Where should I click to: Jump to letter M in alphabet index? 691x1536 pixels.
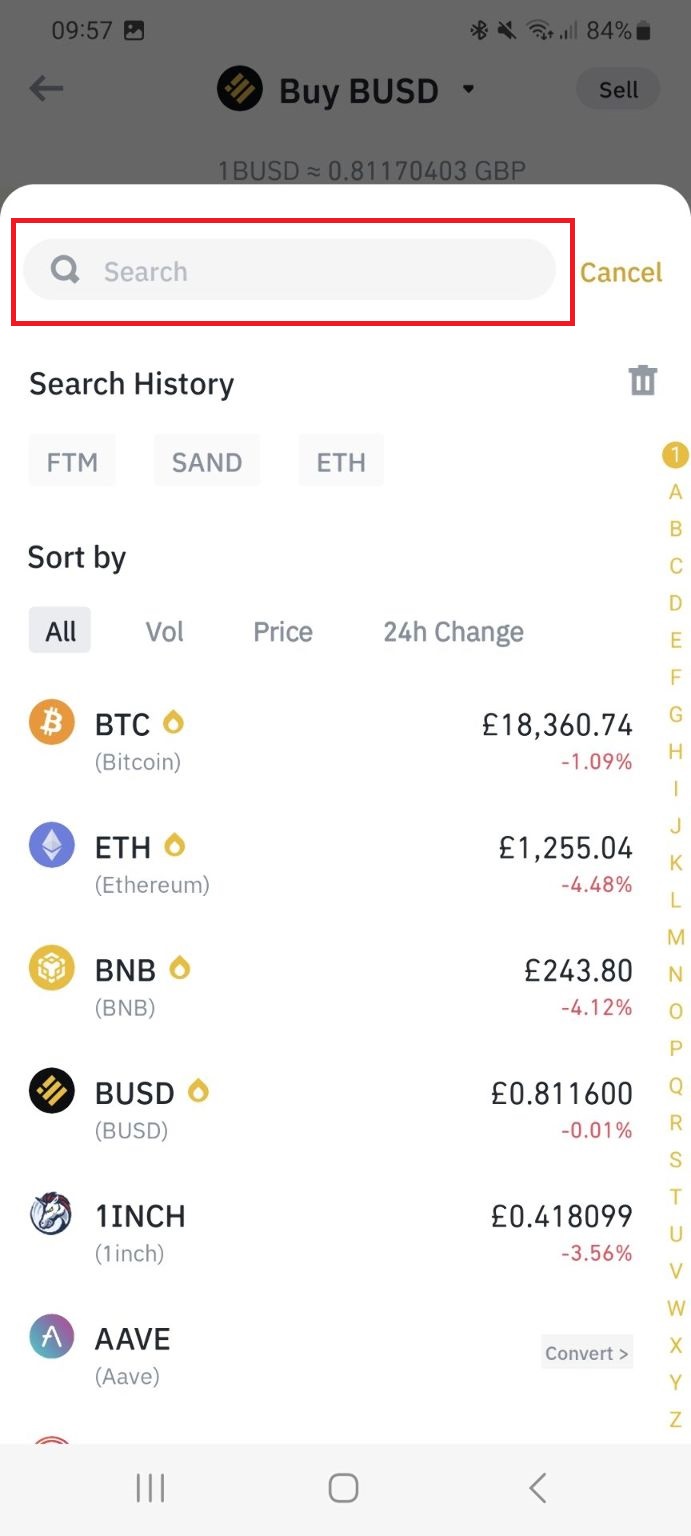tap(676, 937)
